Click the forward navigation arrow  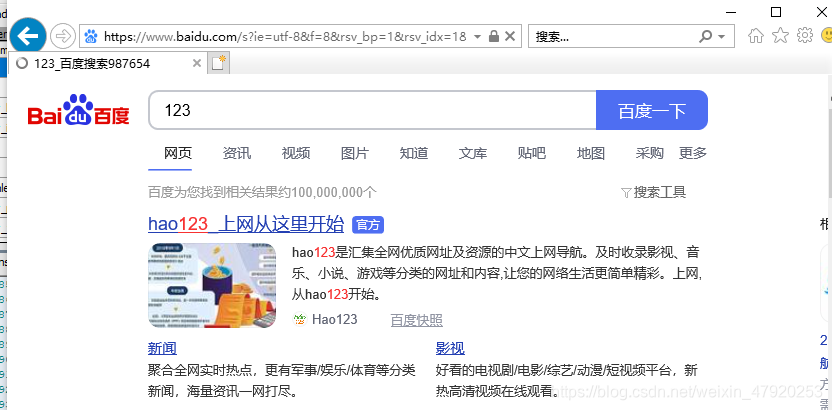[63, 37]
